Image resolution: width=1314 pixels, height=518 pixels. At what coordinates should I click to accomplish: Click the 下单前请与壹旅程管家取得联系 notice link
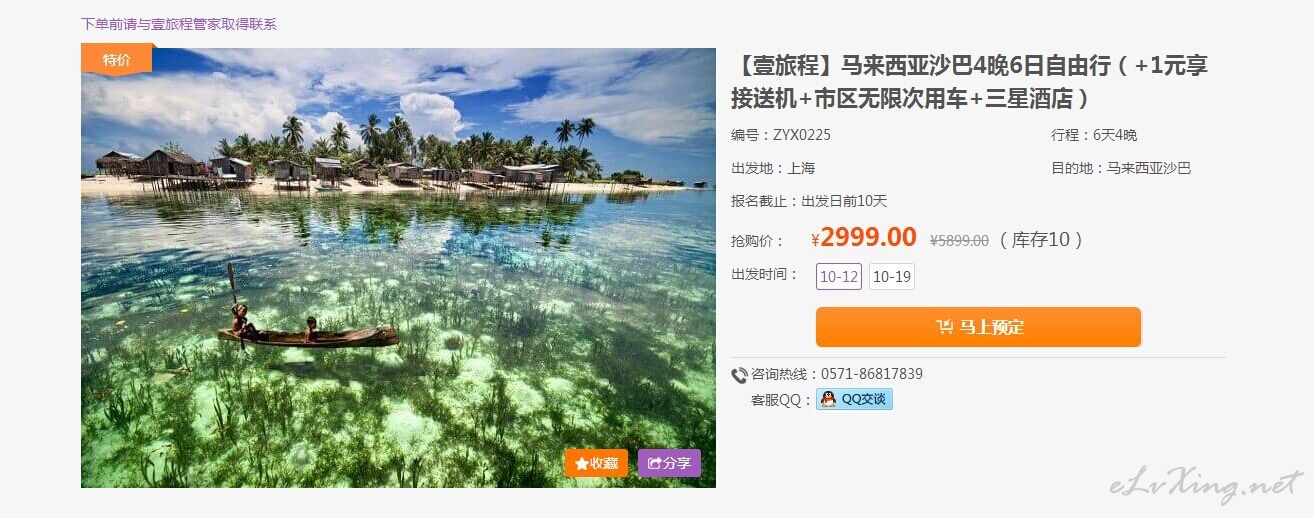(x=179, y=24)
